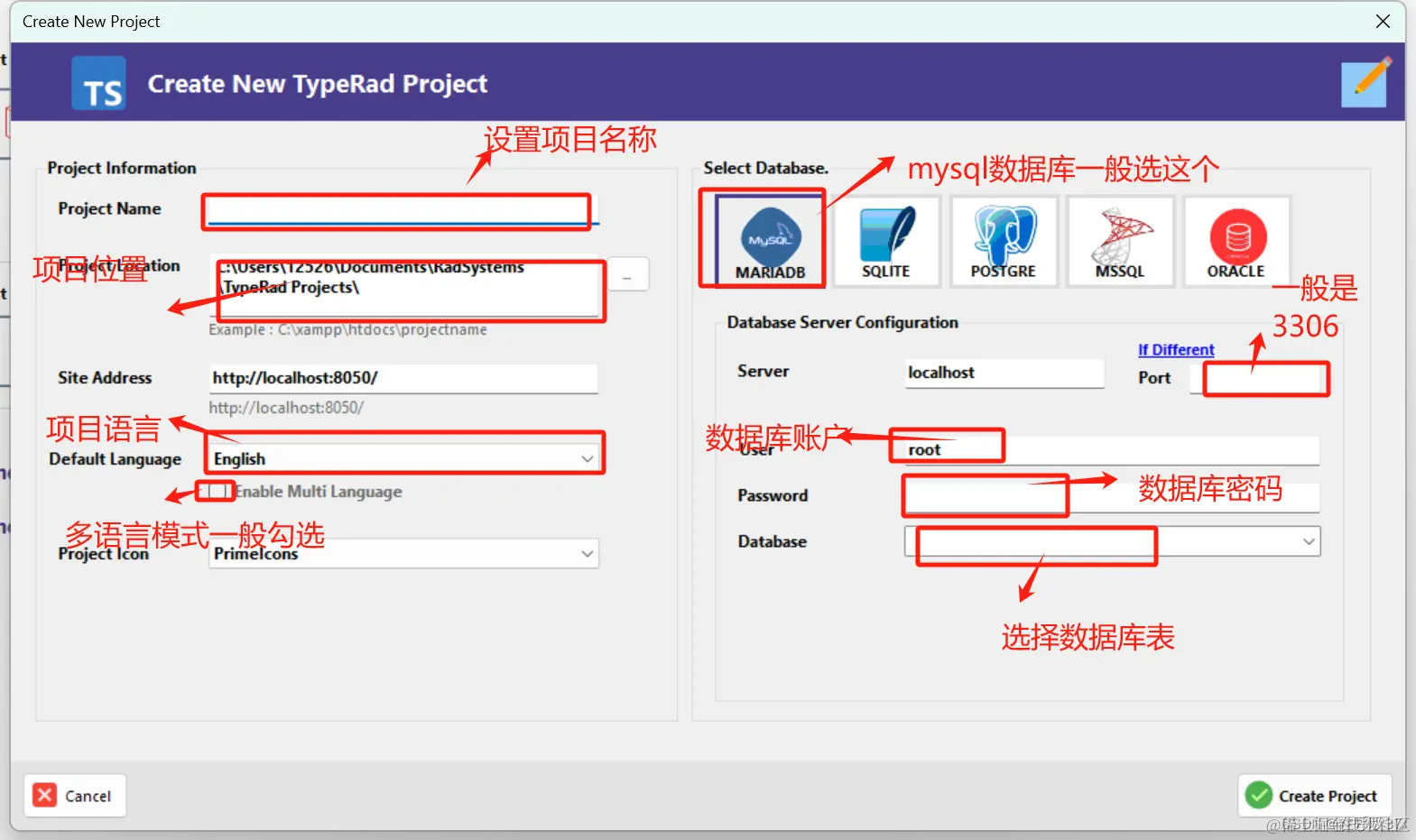Focus the Password input field
Image resolution: width=1416 pixels, height=840 pixels.
pos(1112,496)
